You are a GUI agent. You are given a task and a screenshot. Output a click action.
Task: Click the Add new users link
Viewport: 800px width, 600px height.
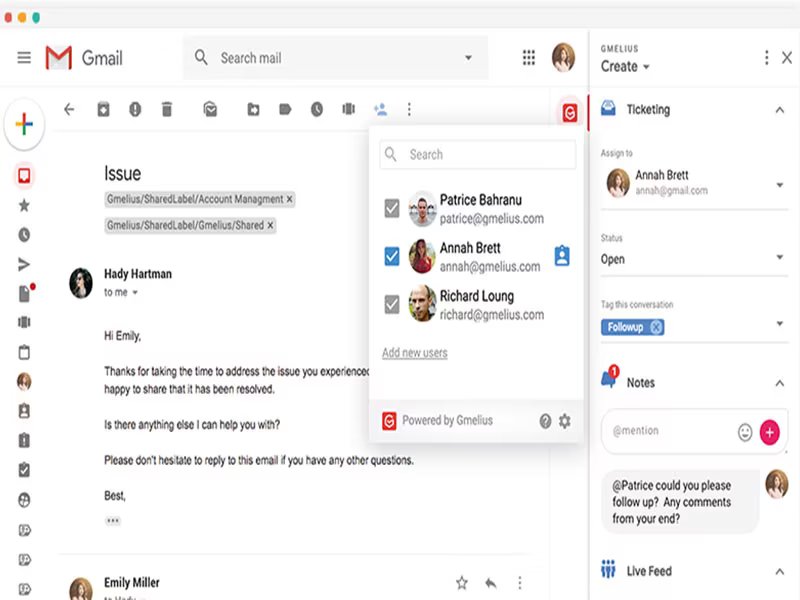coord(415,353)
